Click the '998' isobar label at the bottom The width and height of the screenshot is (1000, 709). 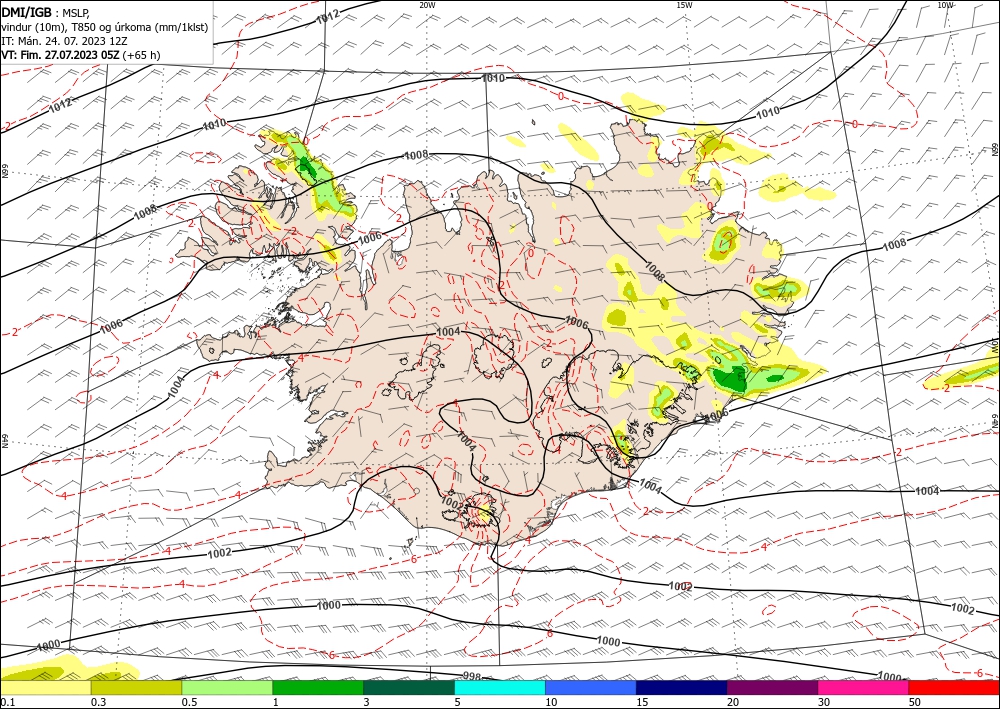pos(471,676)
